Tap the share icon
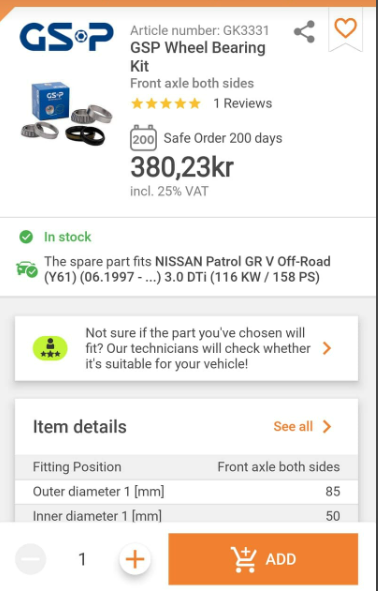This screenshot has height=591, width=378. tap(305, 32)
